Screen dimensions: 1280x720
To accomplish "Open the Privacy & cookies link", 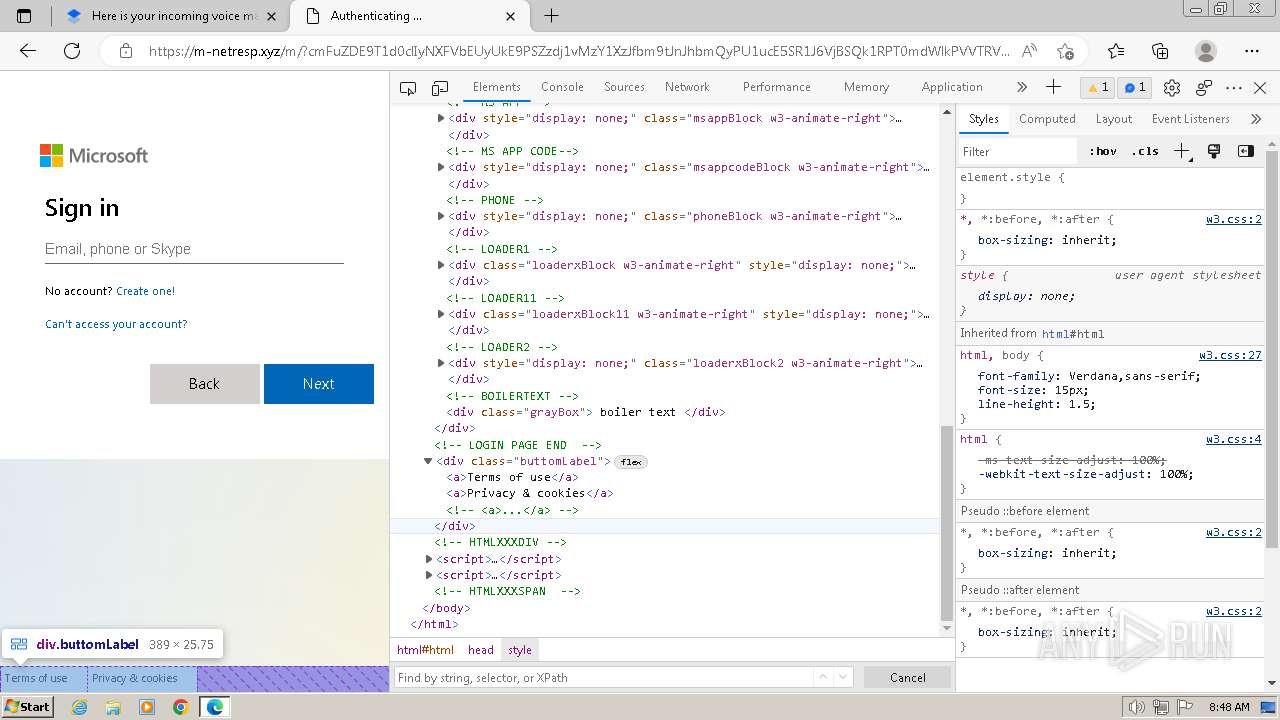I will pyautogui.click(x=134, y=678).
